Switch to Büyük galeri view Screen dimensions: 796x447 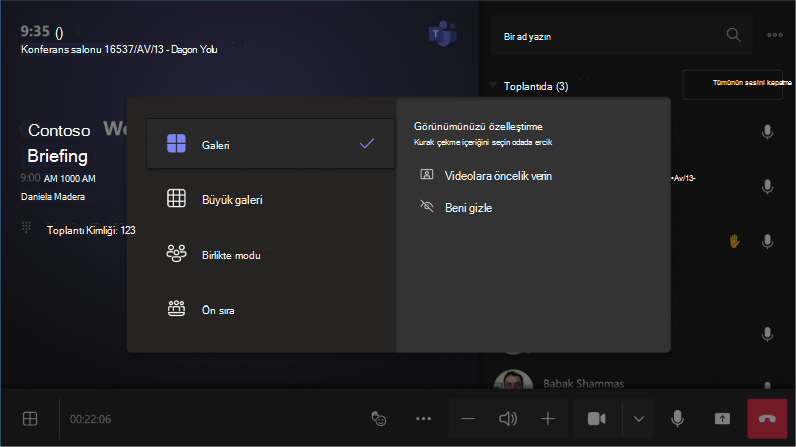point(270,199)
